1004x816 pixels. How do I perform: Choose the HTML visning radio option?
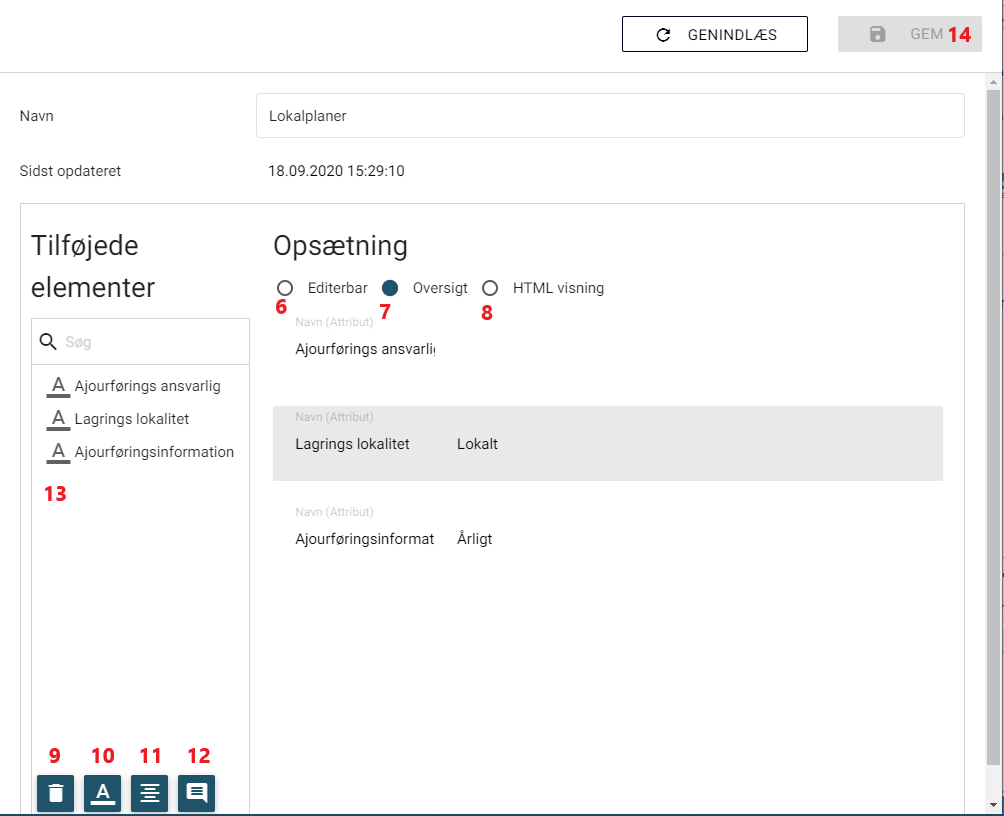(x=490, y=288)
